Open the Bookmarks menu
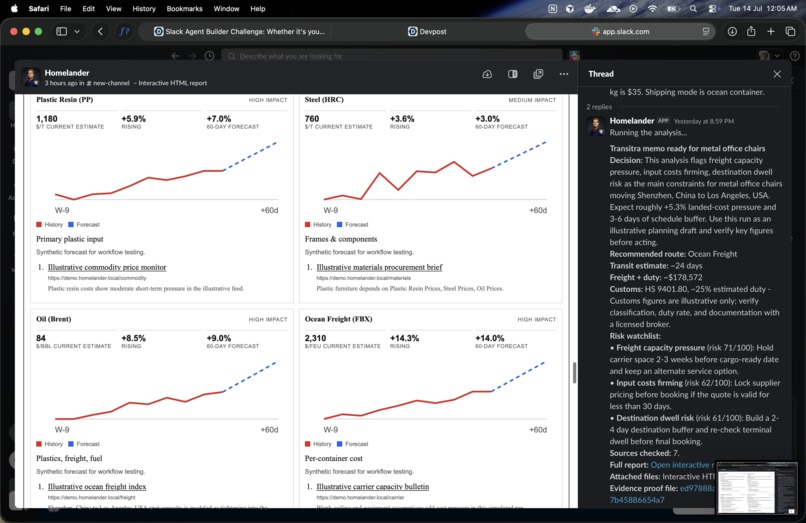This screenshot has width=806, height=523. coord(185,9)
